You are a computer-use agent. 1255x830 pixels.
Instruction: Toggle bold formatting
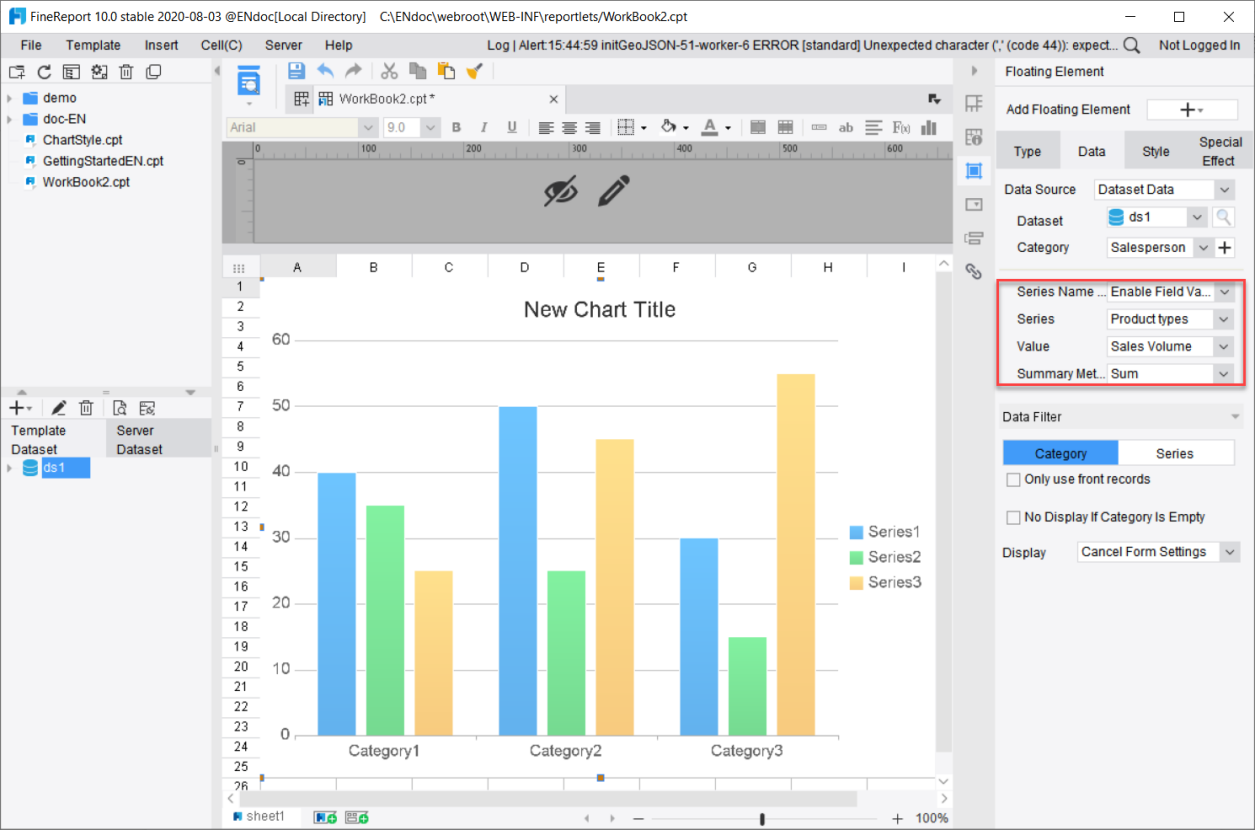(x=456, y=127)
